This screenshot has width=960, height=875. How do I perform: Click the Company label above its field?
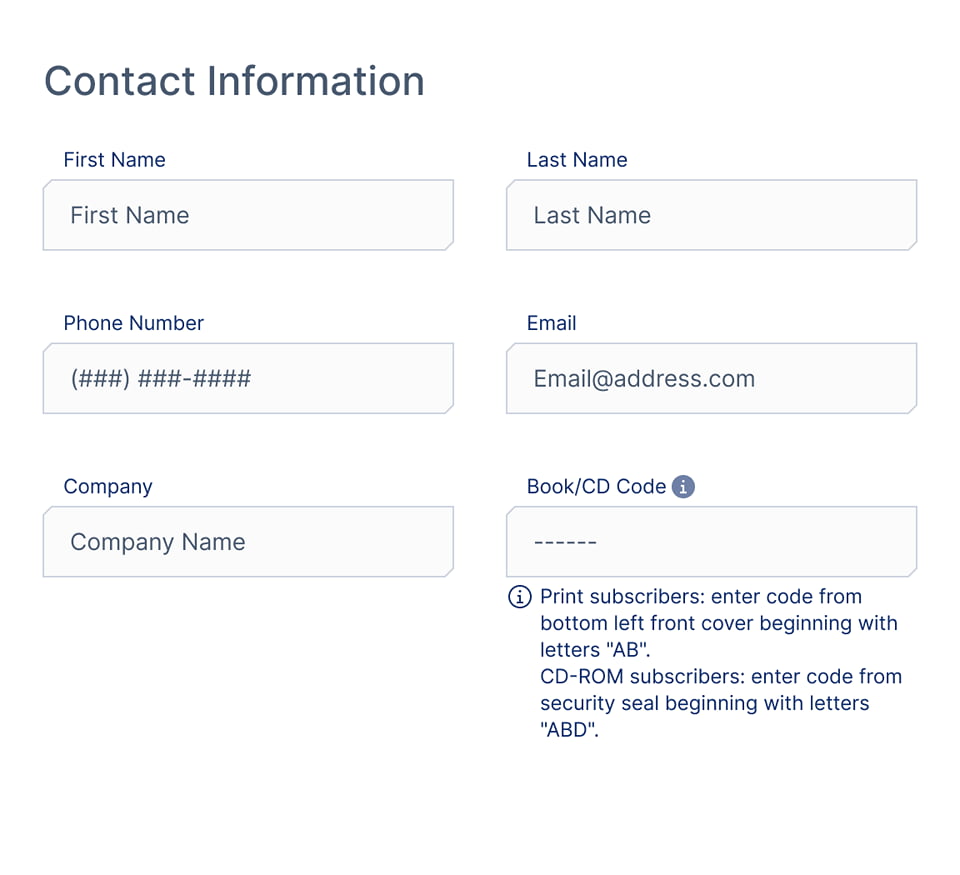tap(108, 487)
